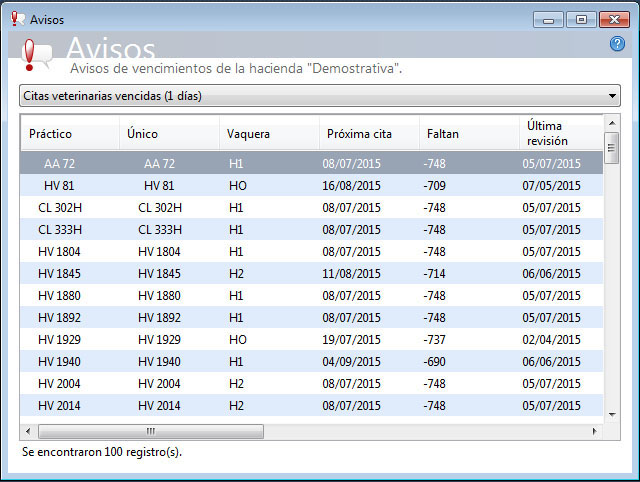Image resolution: width=640 pixels, height=482 pixels.
Task: Click the large red exclamation speech bubble icon
Action: click(36, 55)
